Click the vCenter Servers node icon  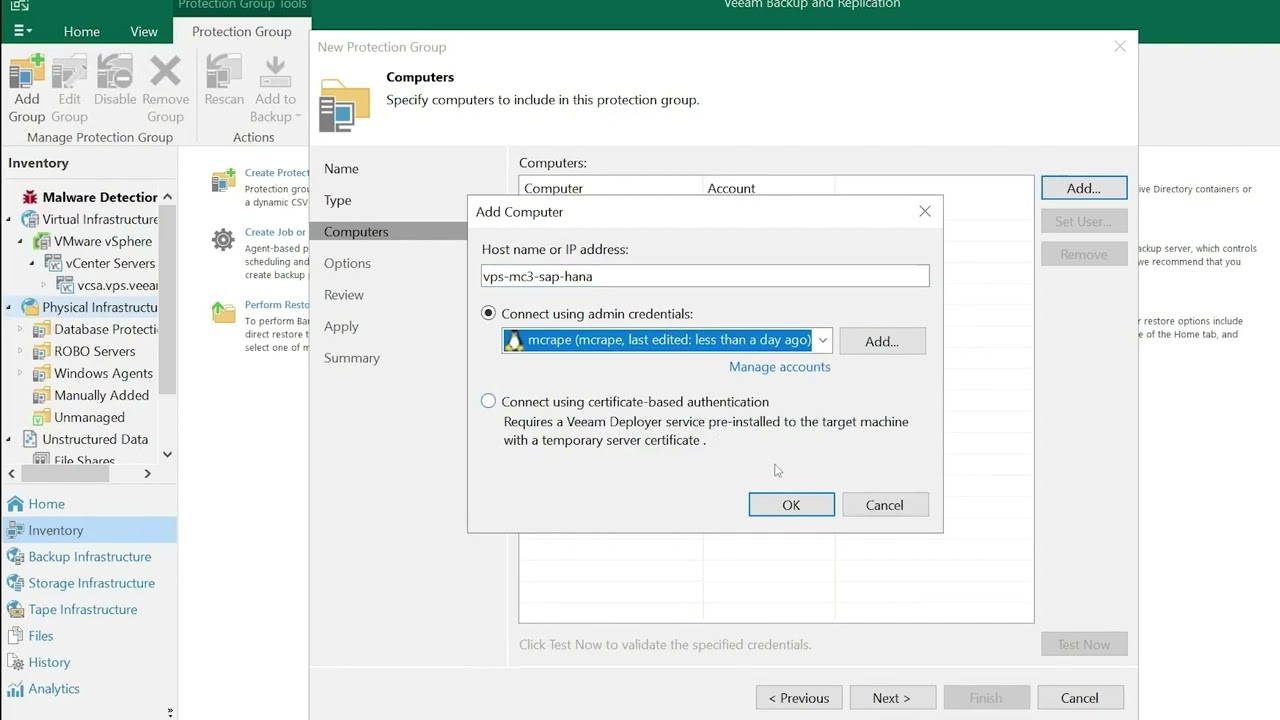point(54,263)
